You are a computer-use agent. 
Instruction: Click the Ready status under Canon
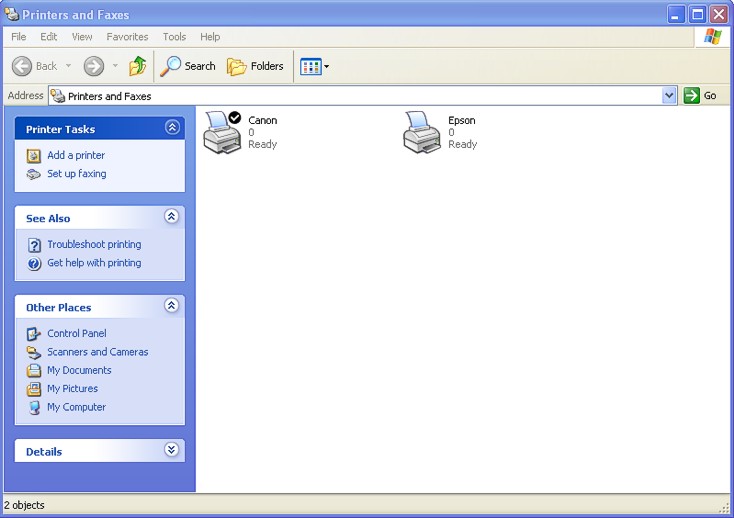263,144
